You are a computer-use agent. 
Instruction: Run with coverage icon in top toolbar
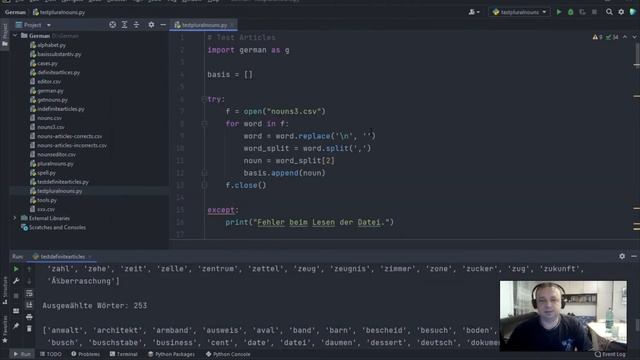pos(582,12)
